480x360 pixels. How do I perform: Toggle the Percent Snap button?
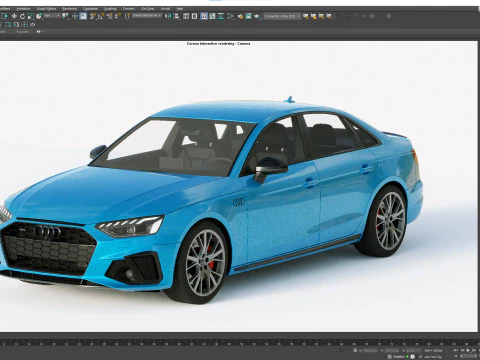click(110, 16)
